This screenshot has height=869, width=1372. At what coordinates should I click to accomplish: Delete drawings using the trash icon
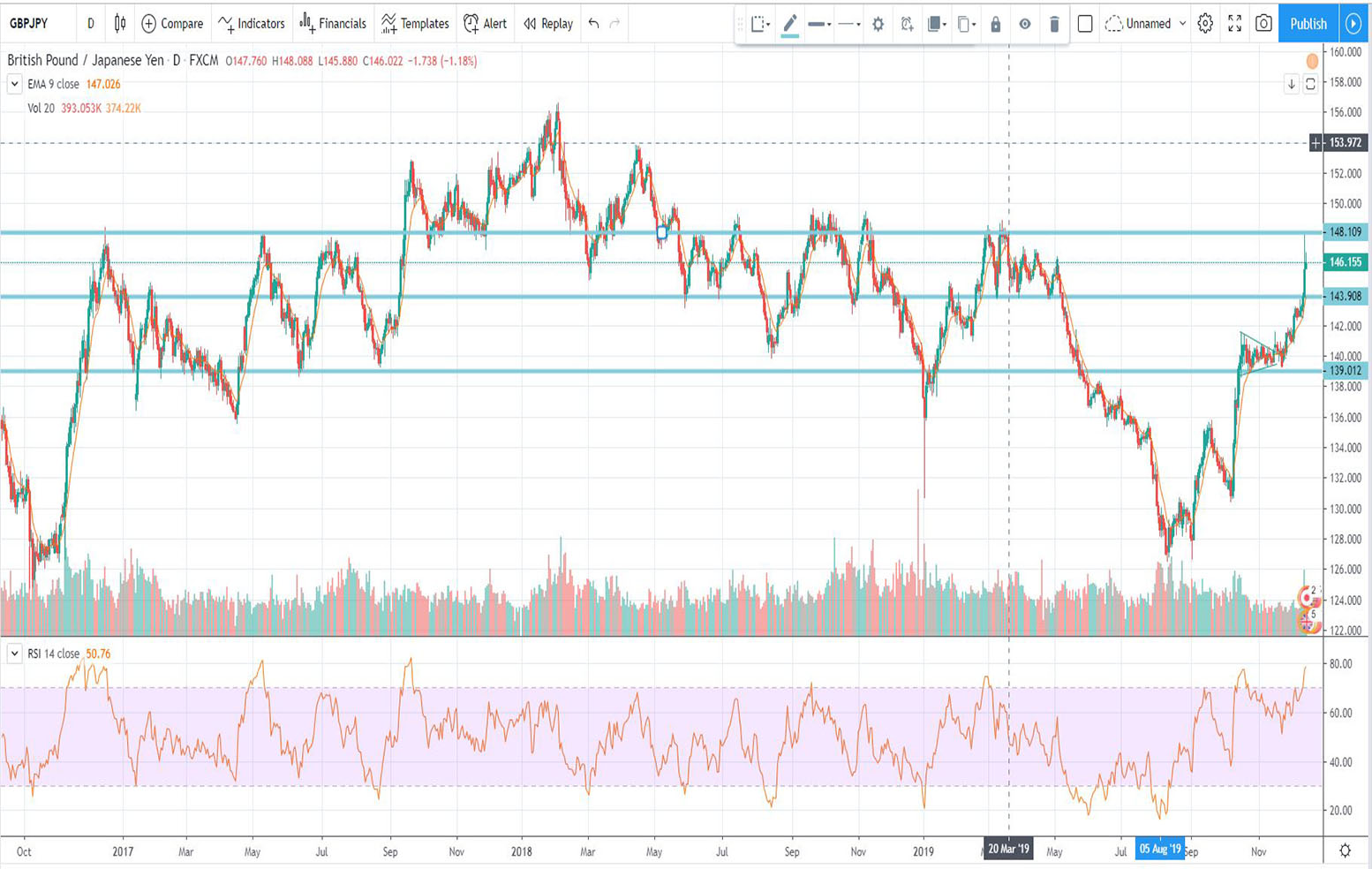click(1055, 24)
